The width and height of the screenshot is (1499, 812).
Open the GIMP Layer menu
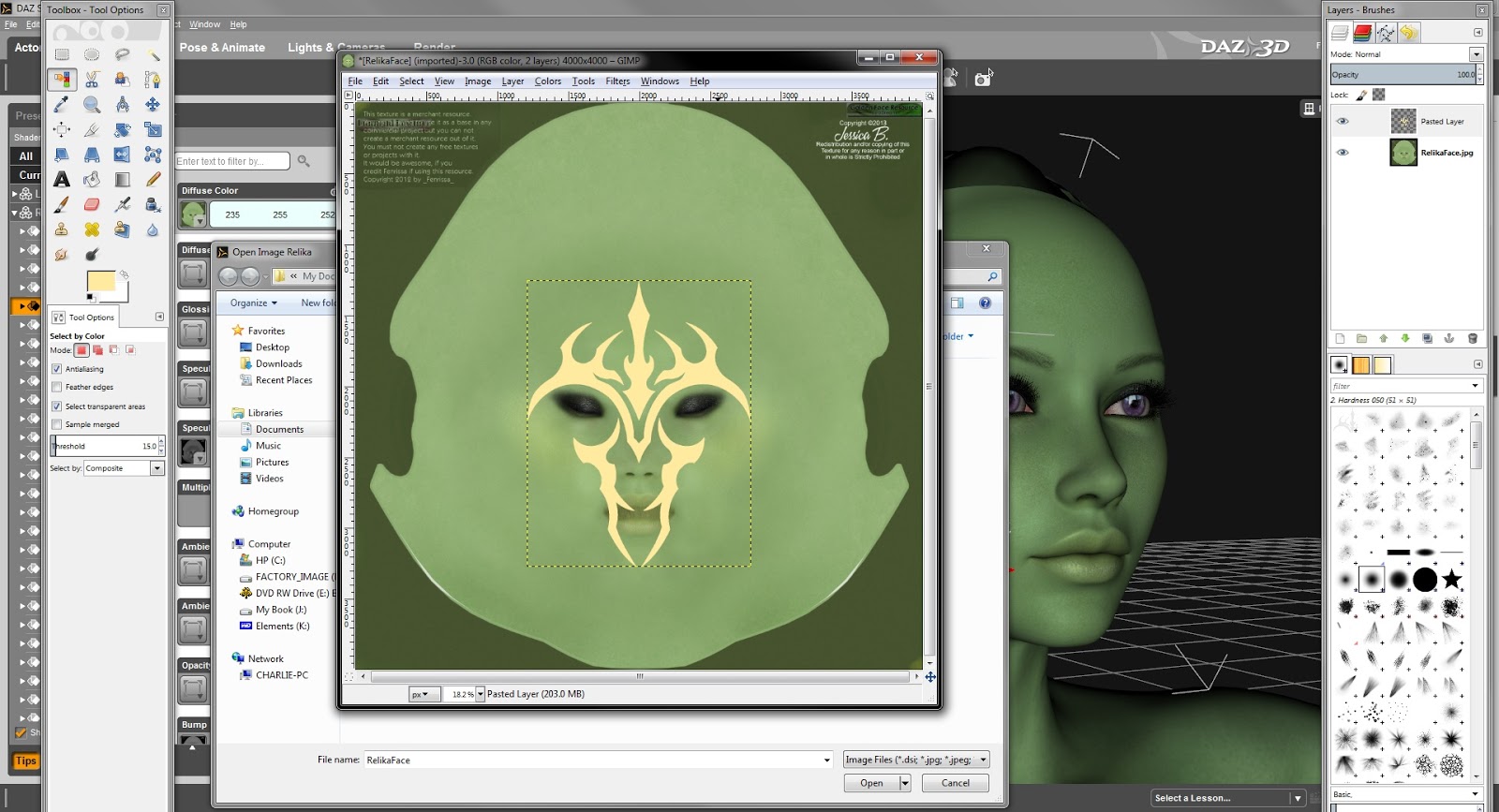[x=512, y=81]
